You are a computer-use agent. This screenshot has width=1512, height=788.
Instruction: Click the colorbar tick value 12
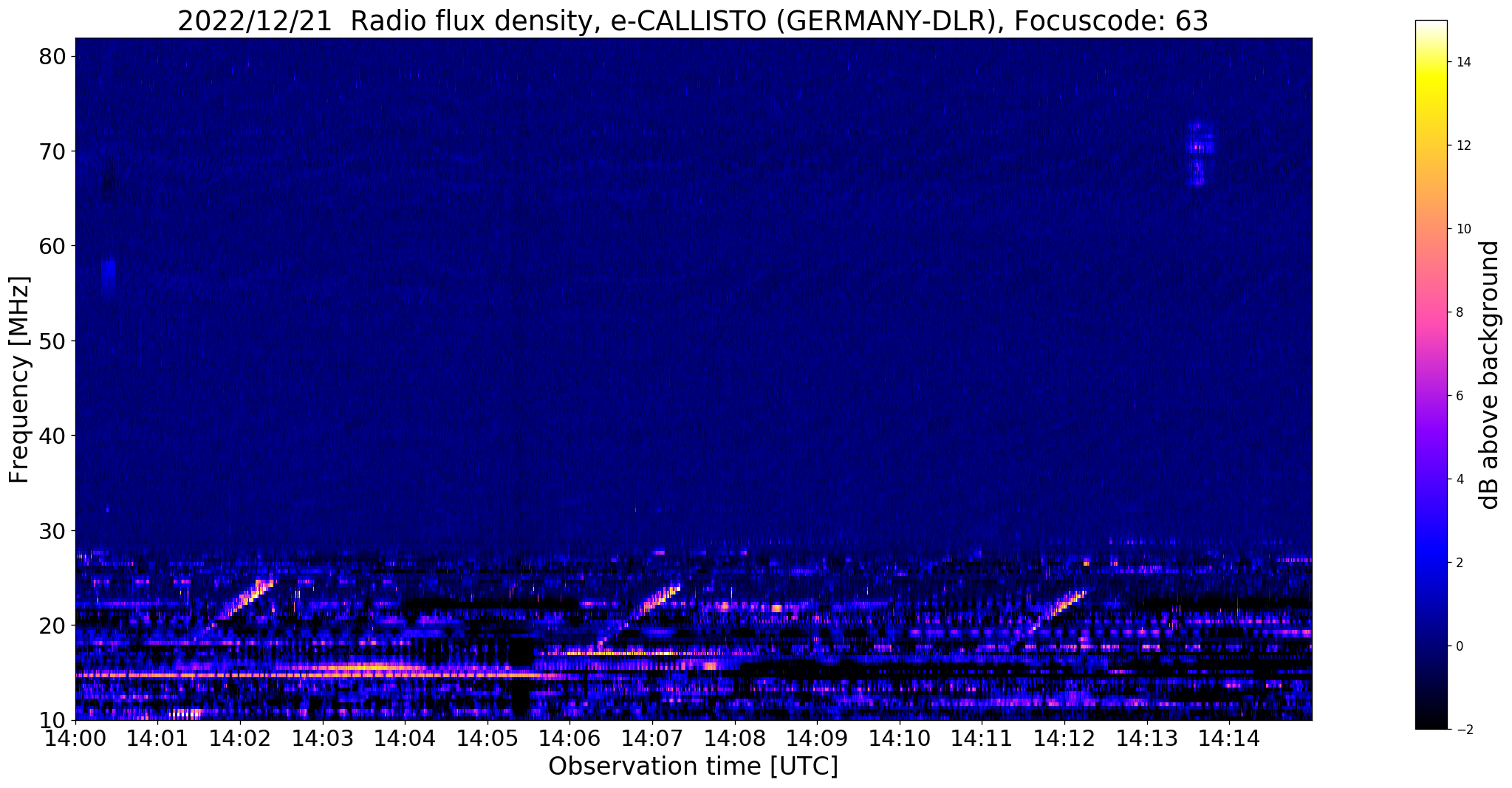tap(1463, 145)
